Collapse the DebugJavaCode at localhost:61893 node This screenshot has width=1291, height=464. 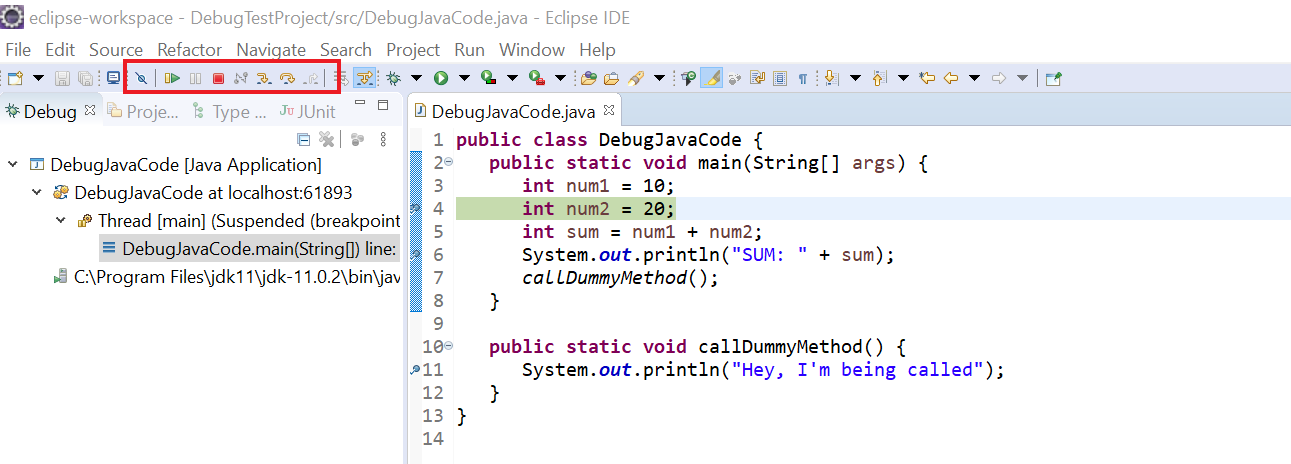[36, 192]
